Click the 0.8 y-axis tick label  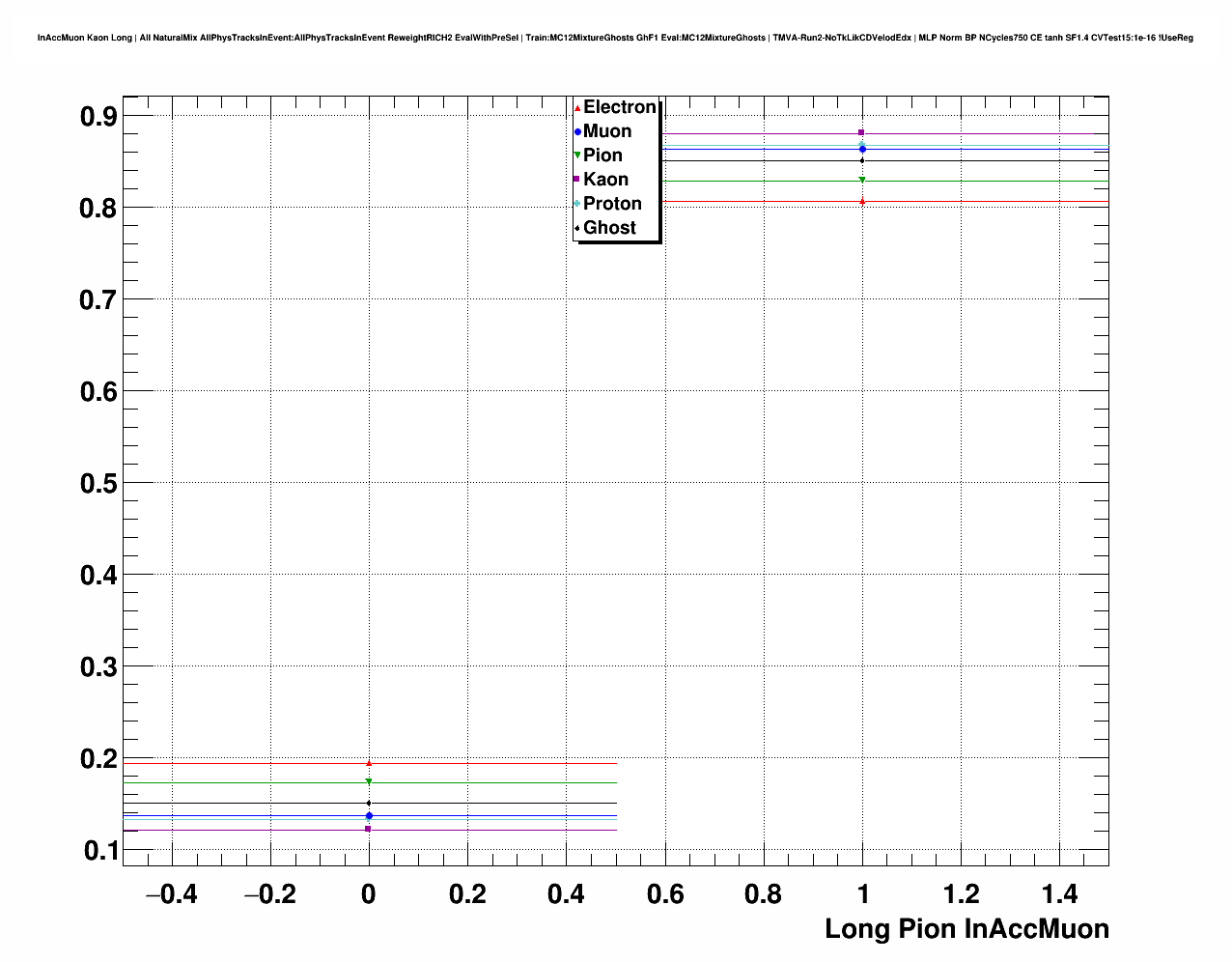98,208
